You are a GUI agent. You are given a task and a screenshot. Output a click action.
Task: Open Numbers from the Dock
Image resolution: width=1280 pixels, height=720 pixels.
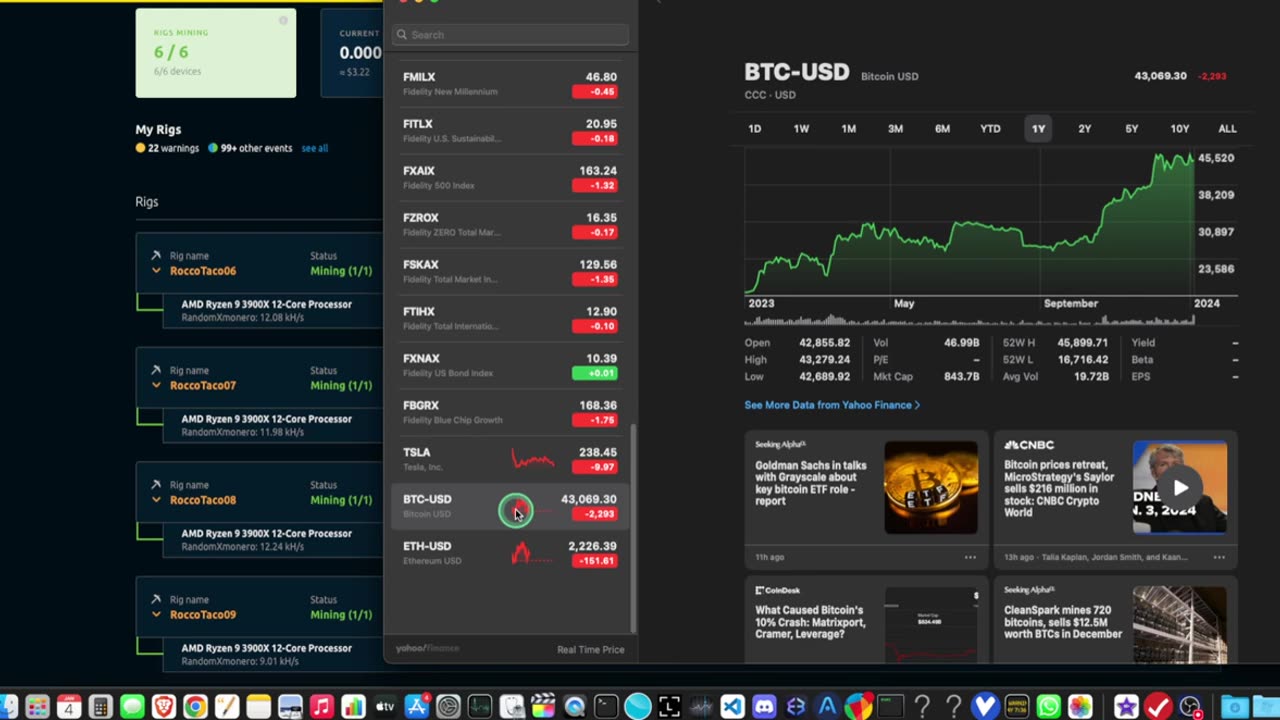point(353,707)
